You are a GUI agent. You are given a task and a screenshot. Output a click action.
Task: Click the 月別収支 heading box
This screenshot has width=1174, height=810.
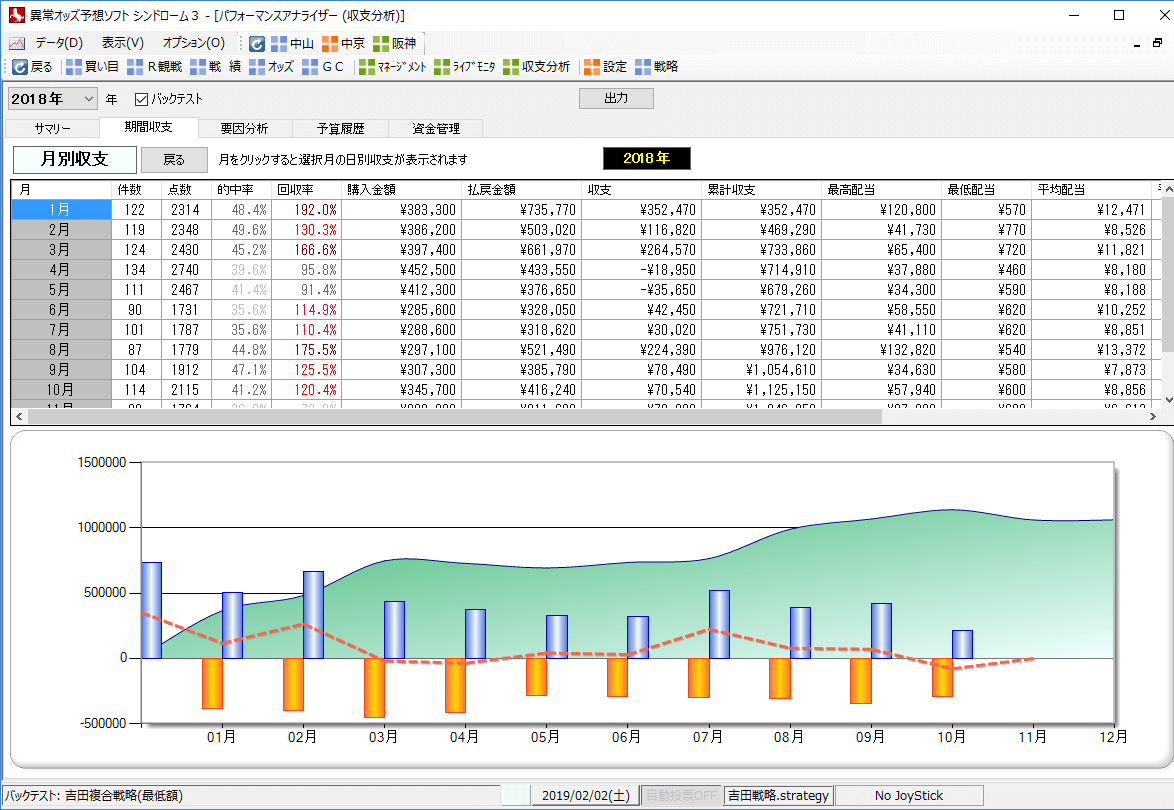tap(75, 159)
